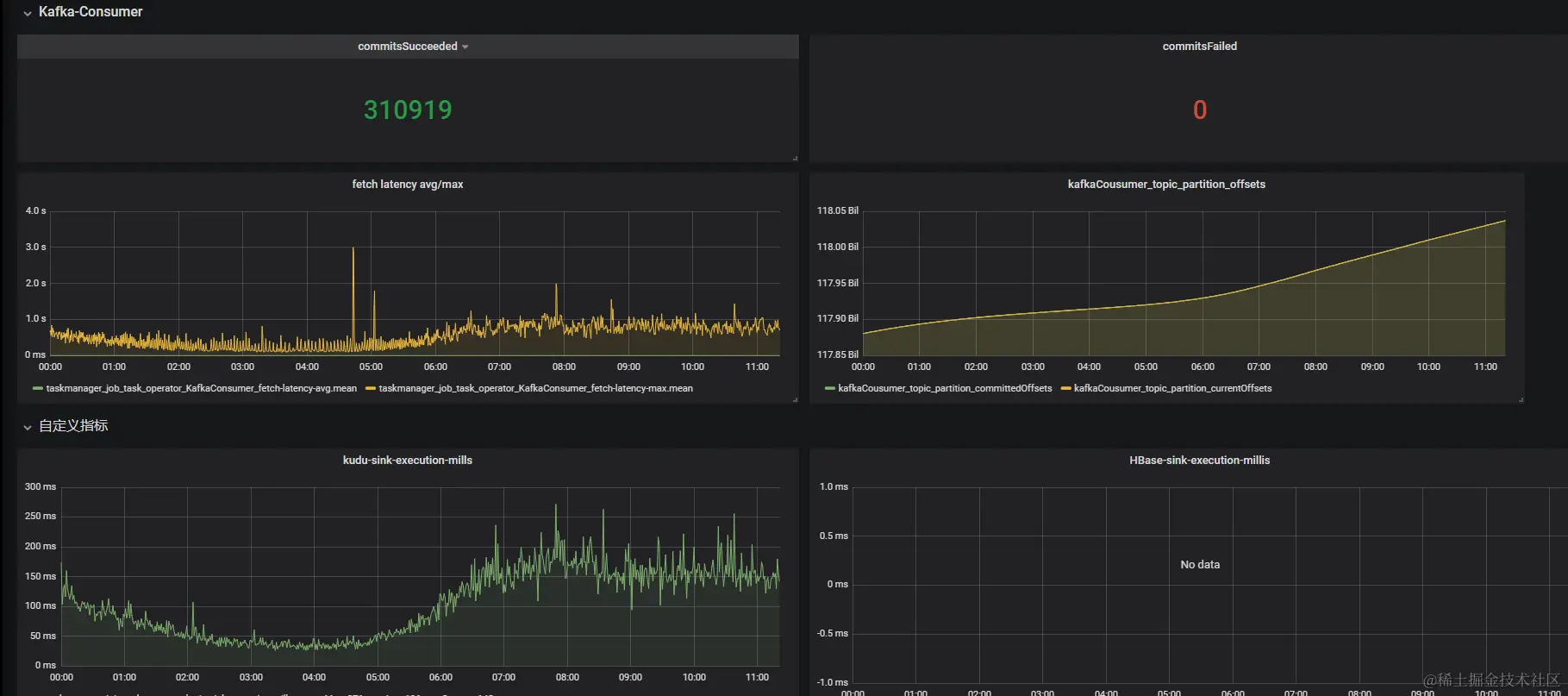Toggle the committedOffsets legend series
Screen dimensions: 1568x696
point(945,388)
